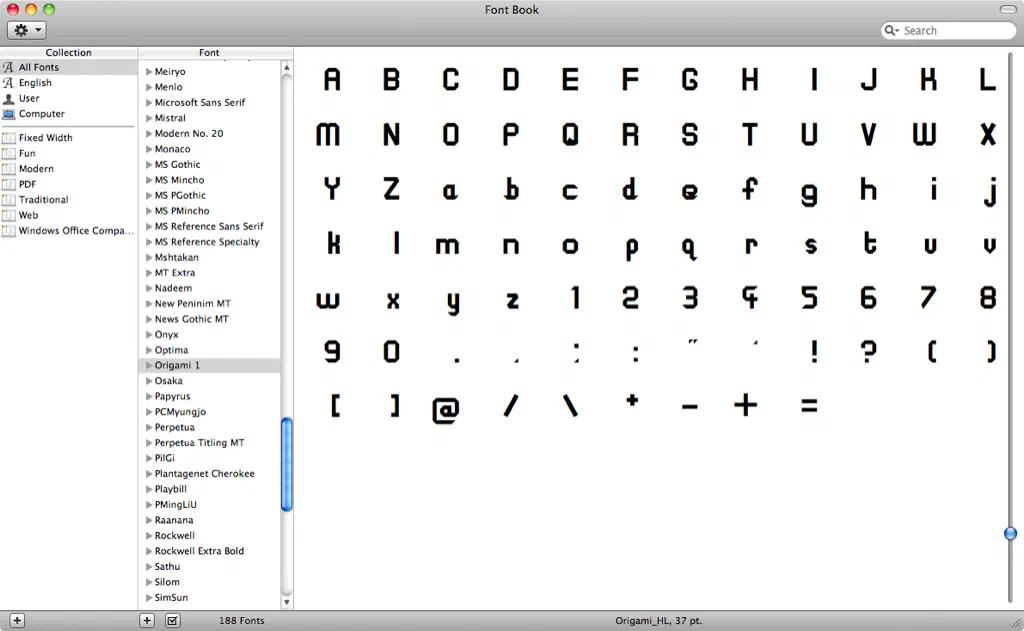Image resolution: width=1024 pixels, height=631 pixels.
Task: Click the Fixed Width collection icon
Action: 9,138
